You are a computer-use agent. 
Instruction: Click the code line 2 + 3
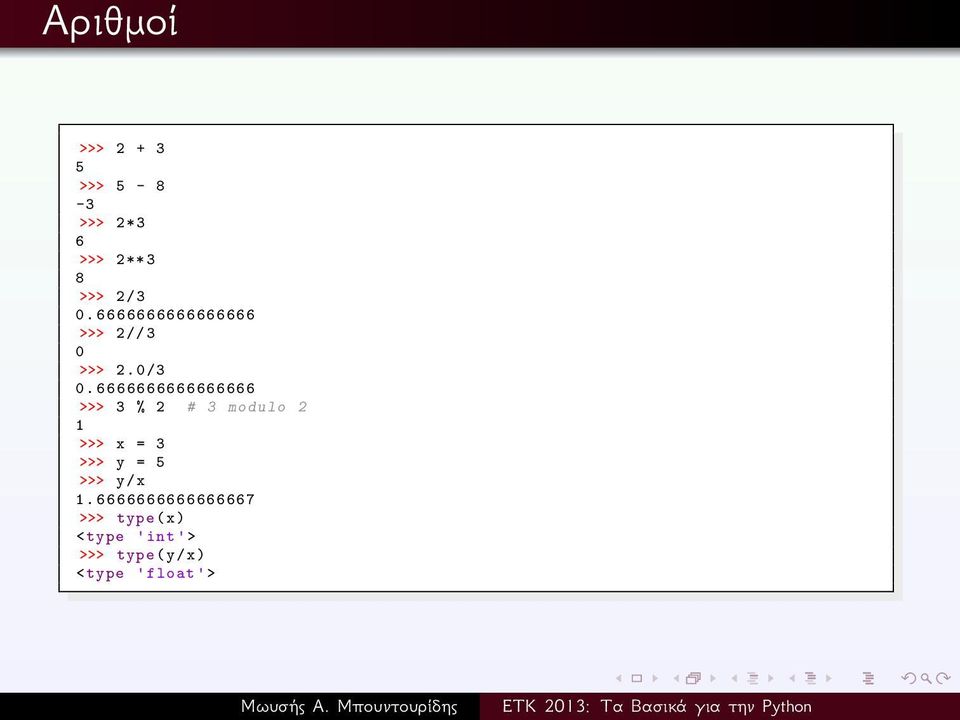pos(140,148)
